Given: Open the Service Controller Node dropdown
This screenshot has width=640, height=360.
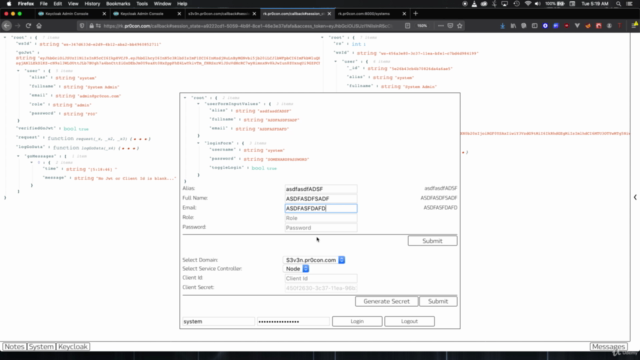Looking at the screenshot, I should tap(297, 269).
